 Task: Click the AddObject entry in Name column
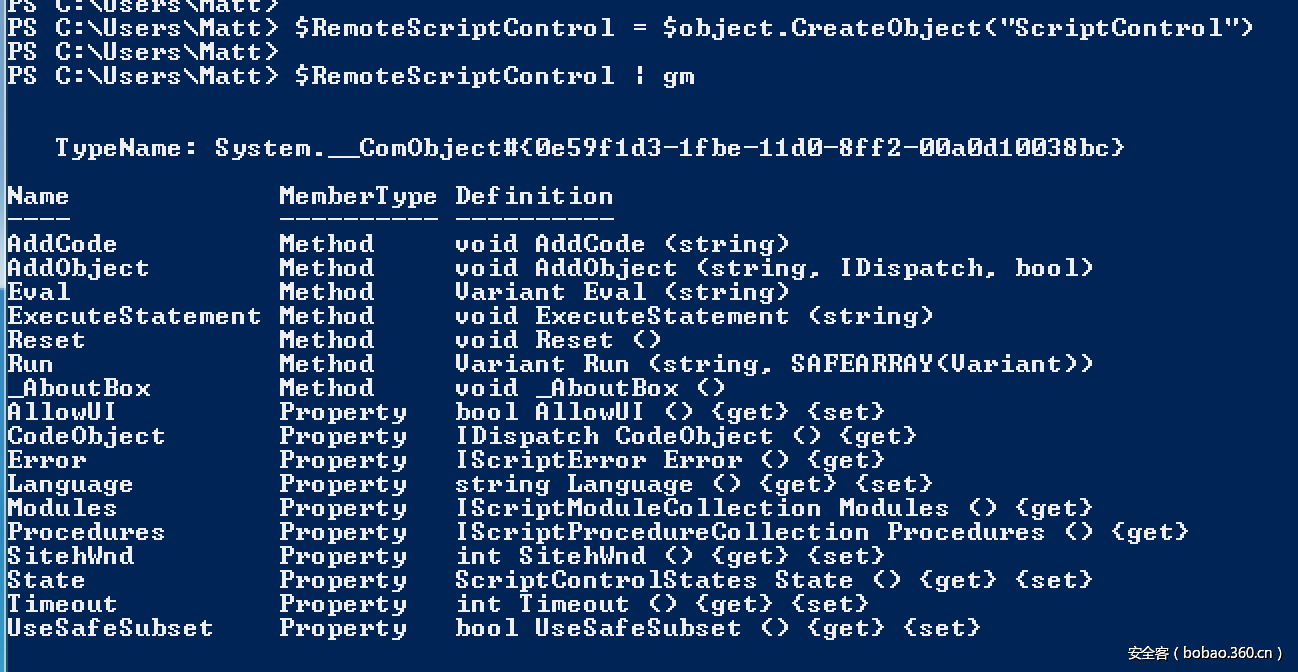click(78, 268)
